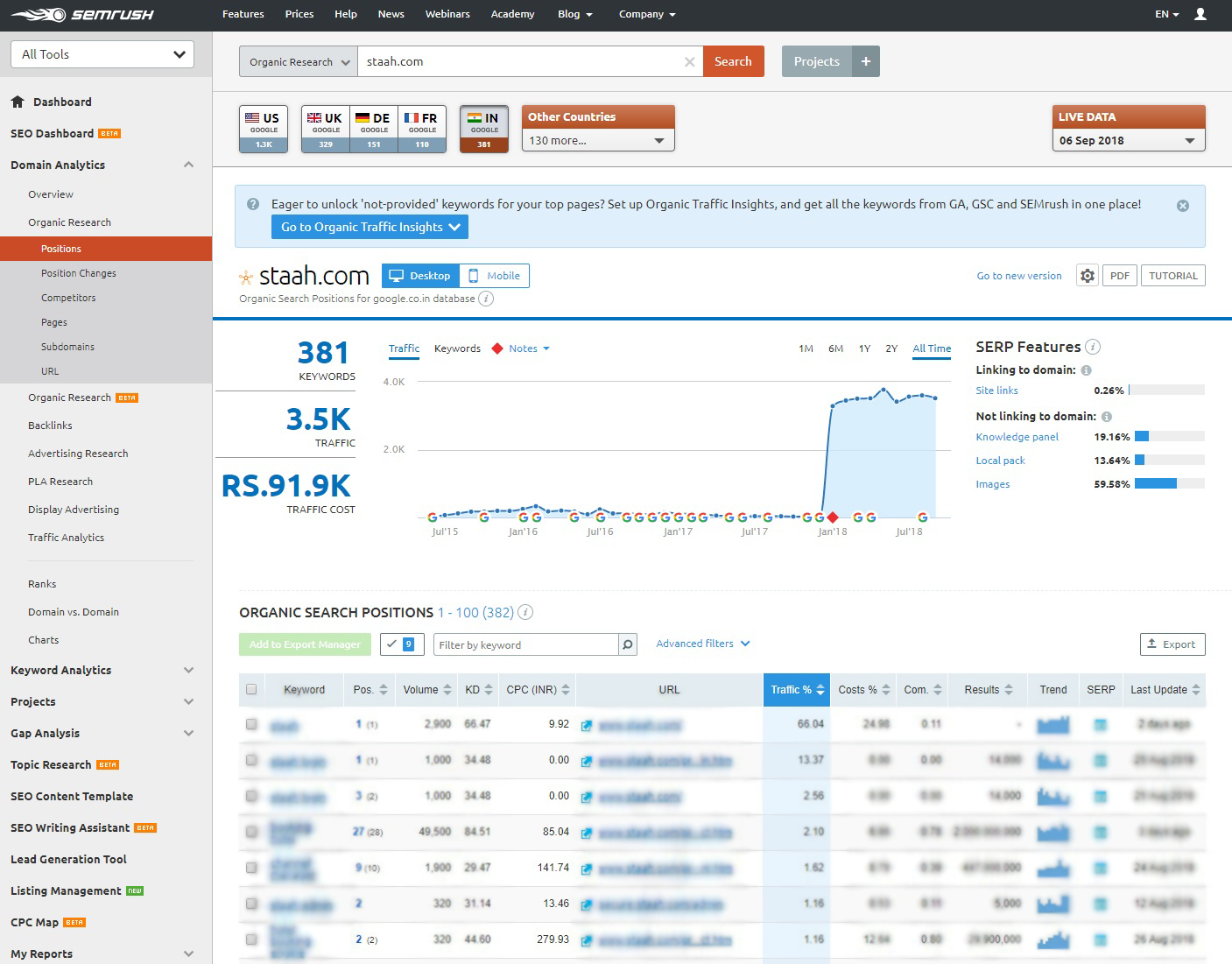Image resolution: width=1232 pixels, height=964 pixels.
Task: Check the row with CPC 13.46
Action: click(x=251, y=904)
